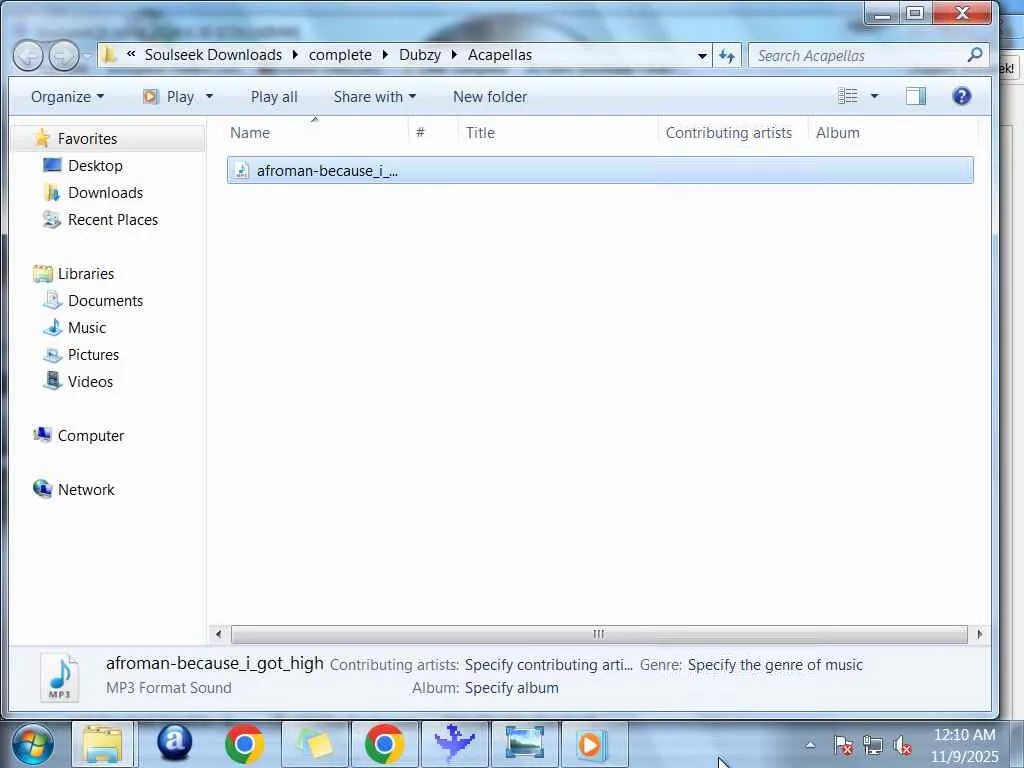1024x768 pixels.
Task: Play the selected file with Play button
Action: (169, 97)
